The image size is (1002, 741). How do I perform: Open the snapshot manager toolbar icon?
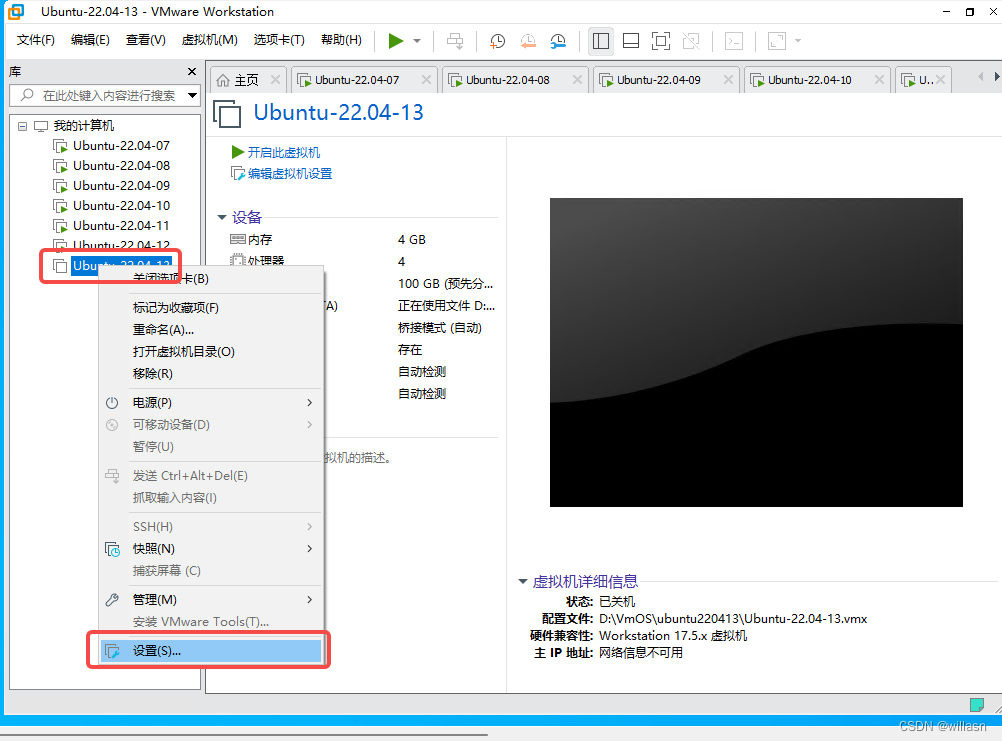558,41
